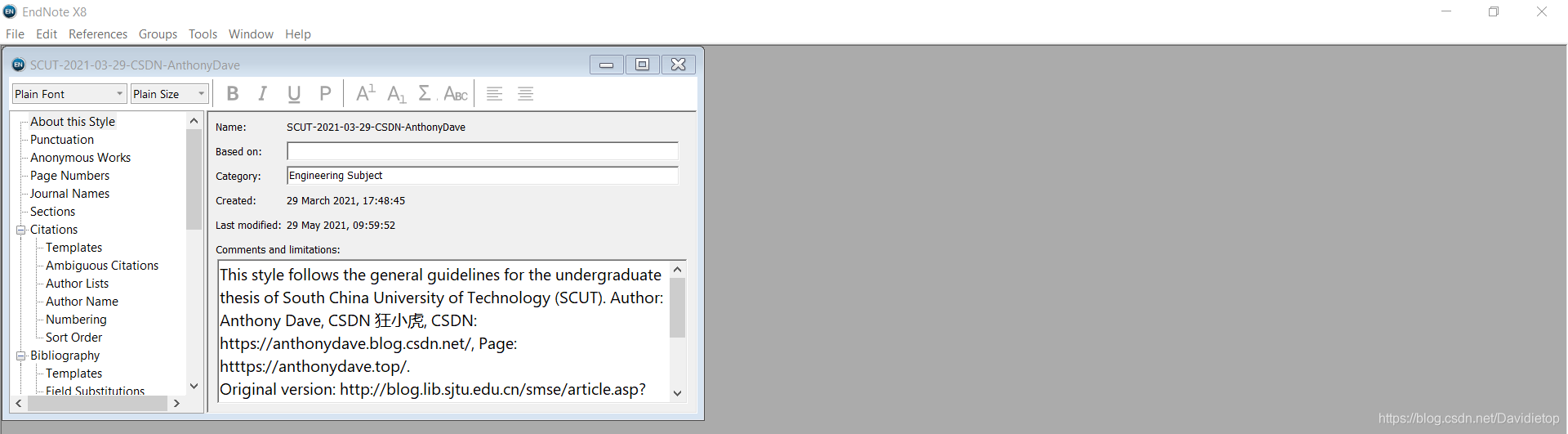
Task: Apply Plain text formatting (P) button
Action: 325,94
